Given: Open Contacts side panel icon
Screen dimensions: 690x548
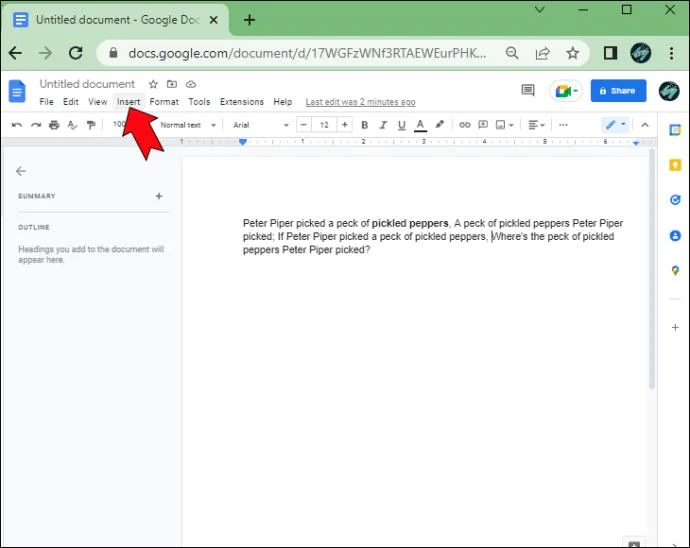Looking at the screenshot, I should click(x=675, y=235).
